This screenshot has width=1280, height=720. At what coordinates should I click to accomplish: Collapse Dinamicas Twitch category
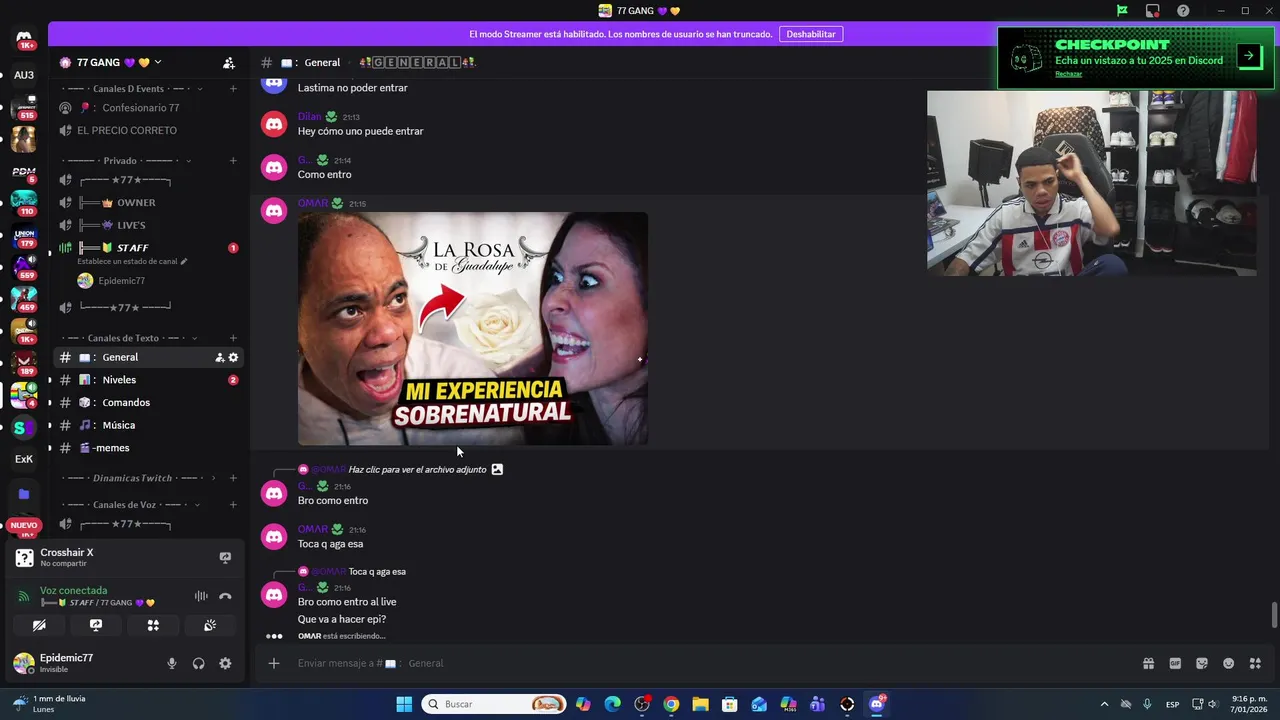point(139,478)
